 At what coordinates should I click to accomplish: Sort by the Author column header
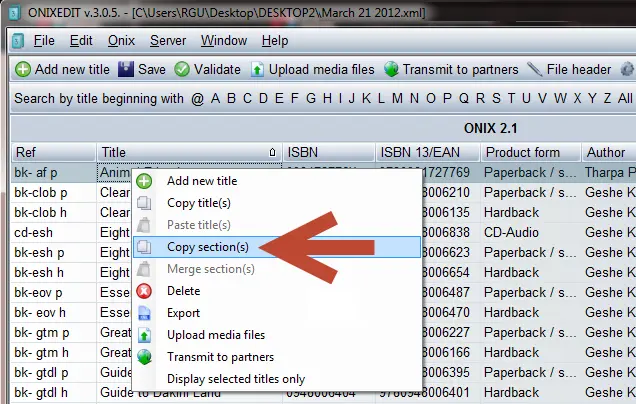click(609, 153)
